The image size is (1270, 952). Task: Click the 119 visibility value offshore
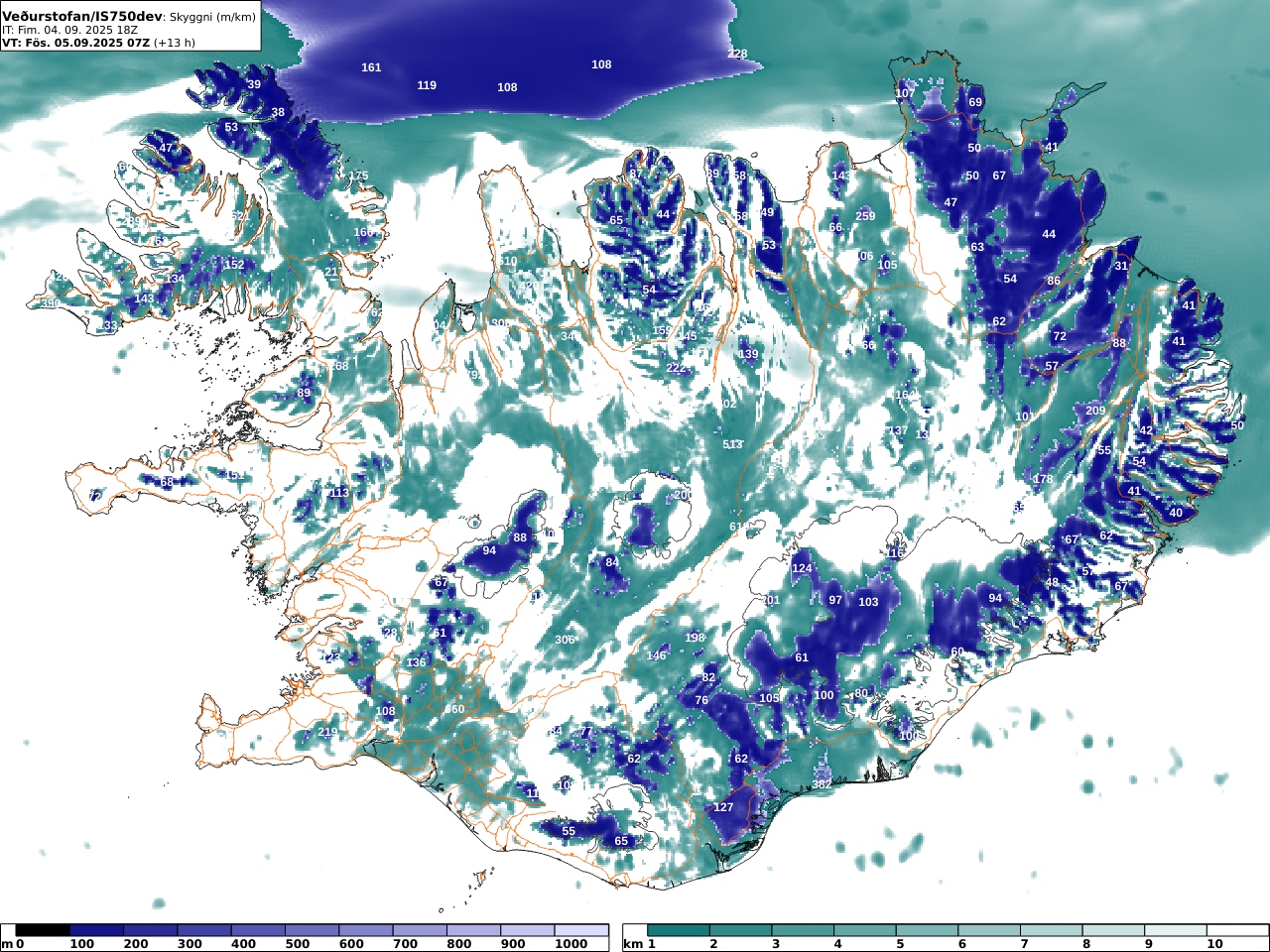click(427, 85)
